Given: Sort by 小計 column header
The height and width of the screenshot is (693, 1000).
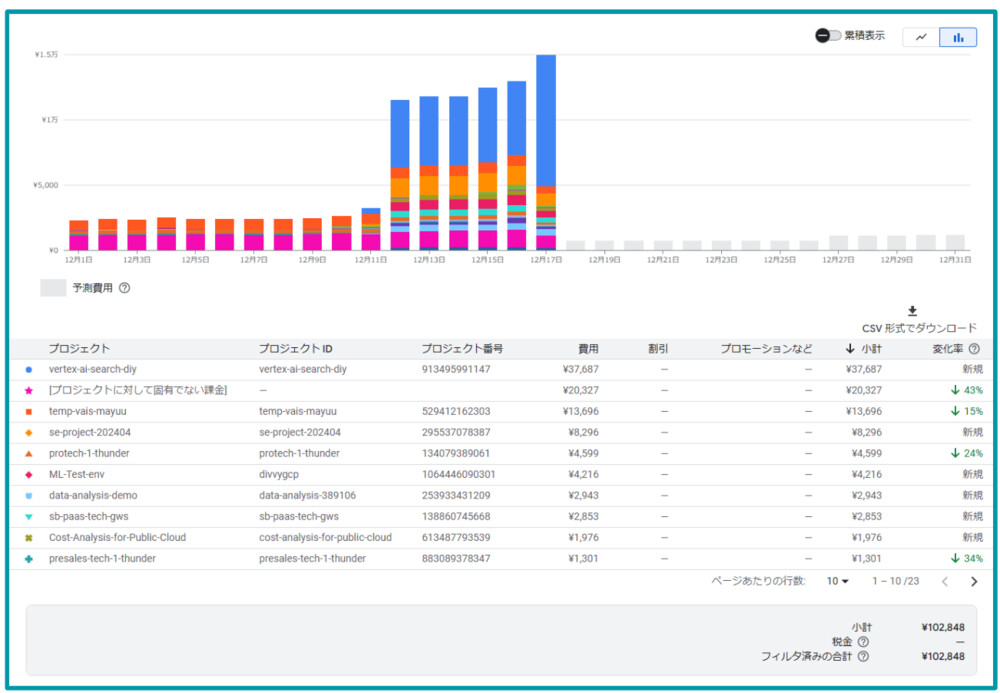Looking at the screenshot, I should pyautogui.click(x=872, y=349).
